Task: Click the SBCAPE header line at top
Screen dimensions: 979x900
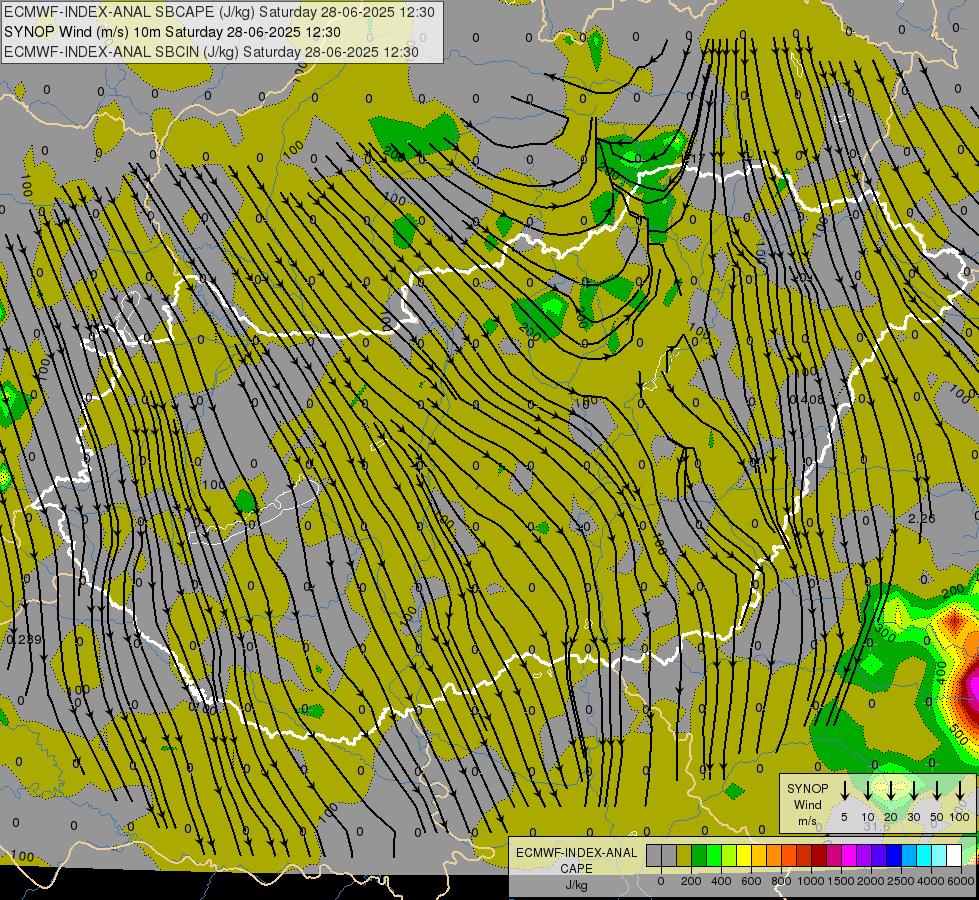Action: [x=219, y=12]
